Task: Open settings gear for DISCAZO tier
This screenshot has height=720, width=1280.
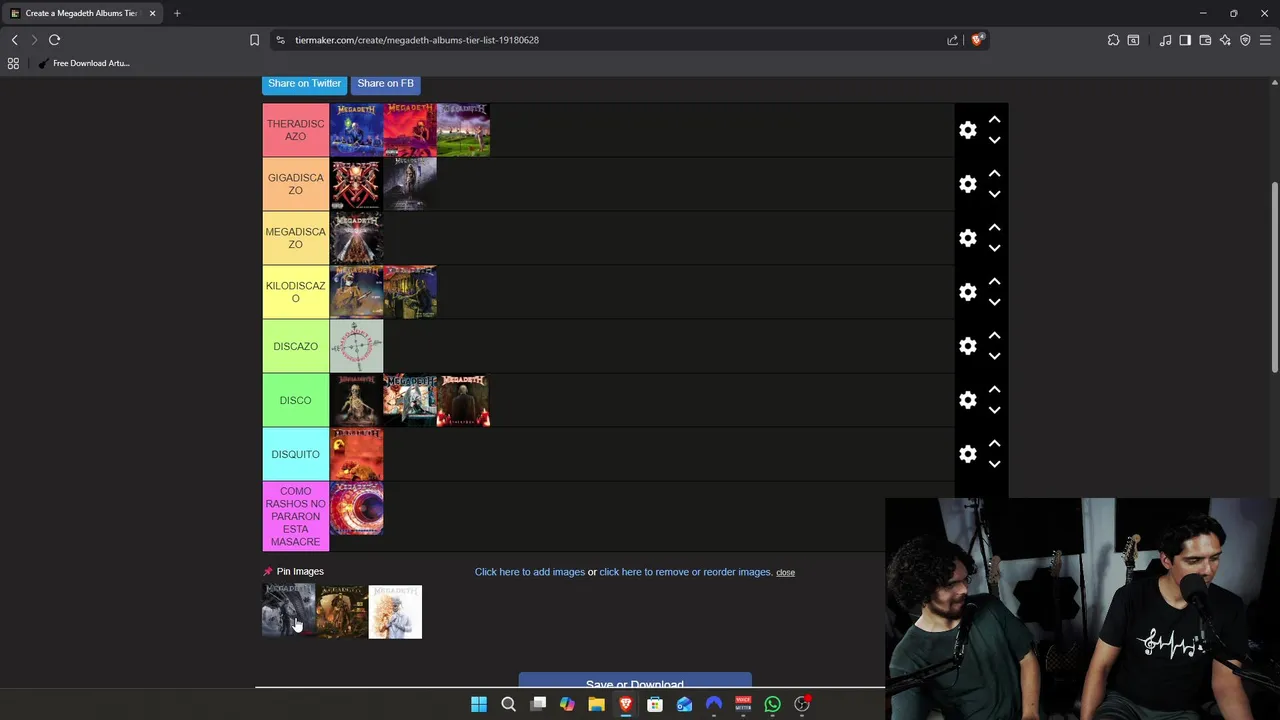Action: coord(967,346)
